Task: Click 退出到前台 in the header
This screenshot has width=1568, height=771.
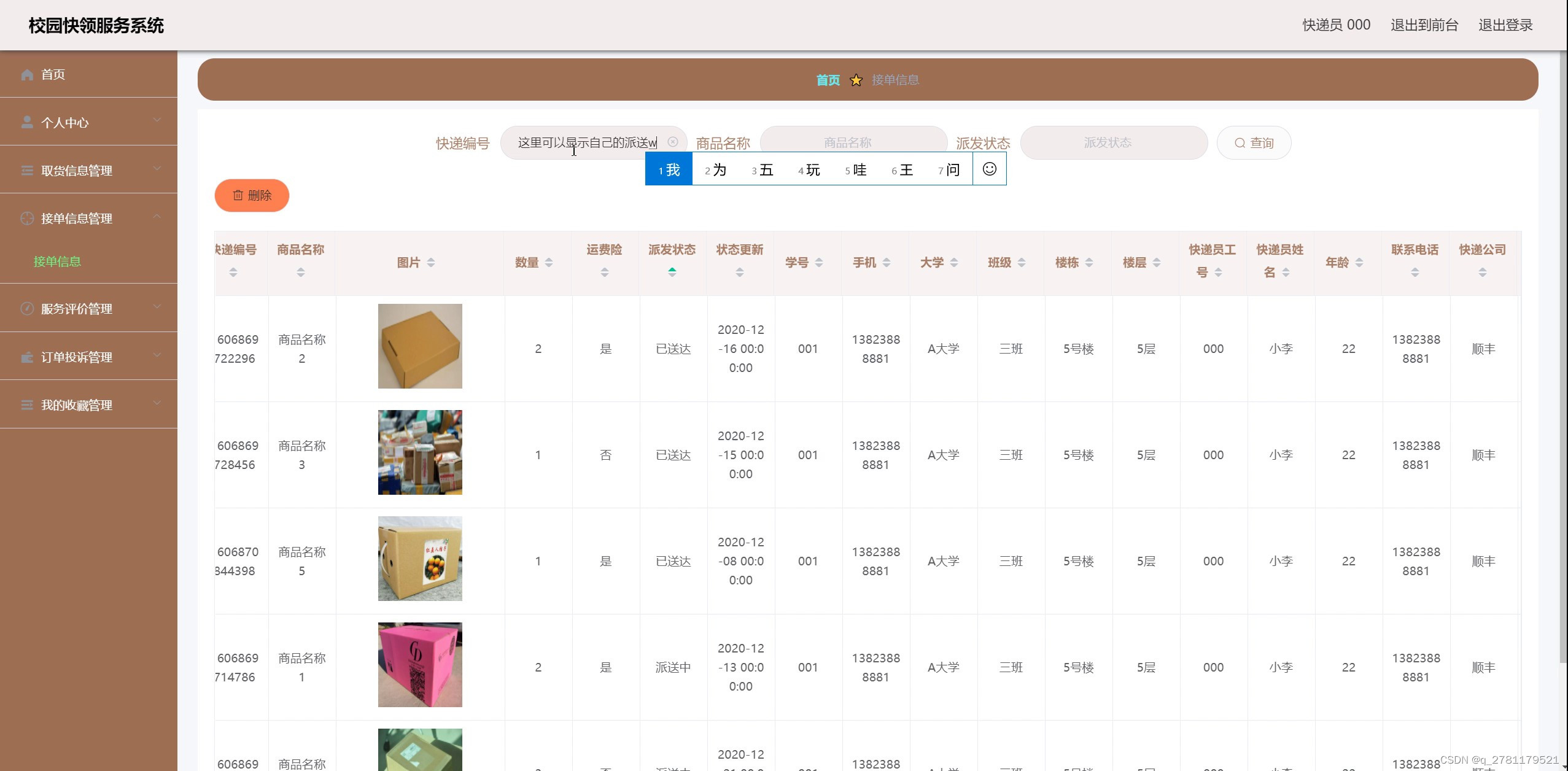Action: pyautogui.click(x=1424, y=25)
